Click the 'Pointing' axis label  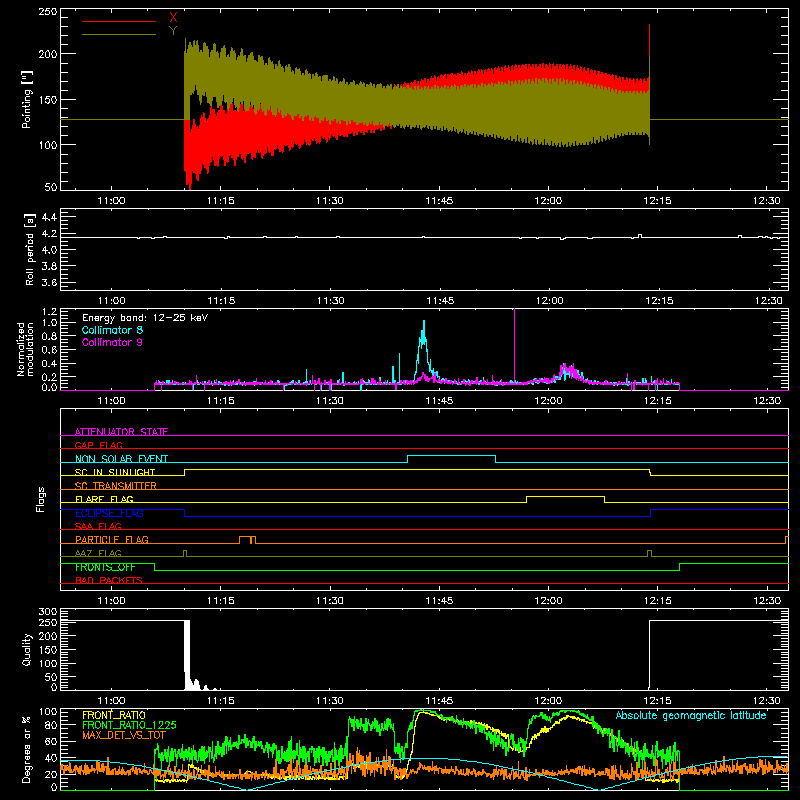[x=27, y=99]
